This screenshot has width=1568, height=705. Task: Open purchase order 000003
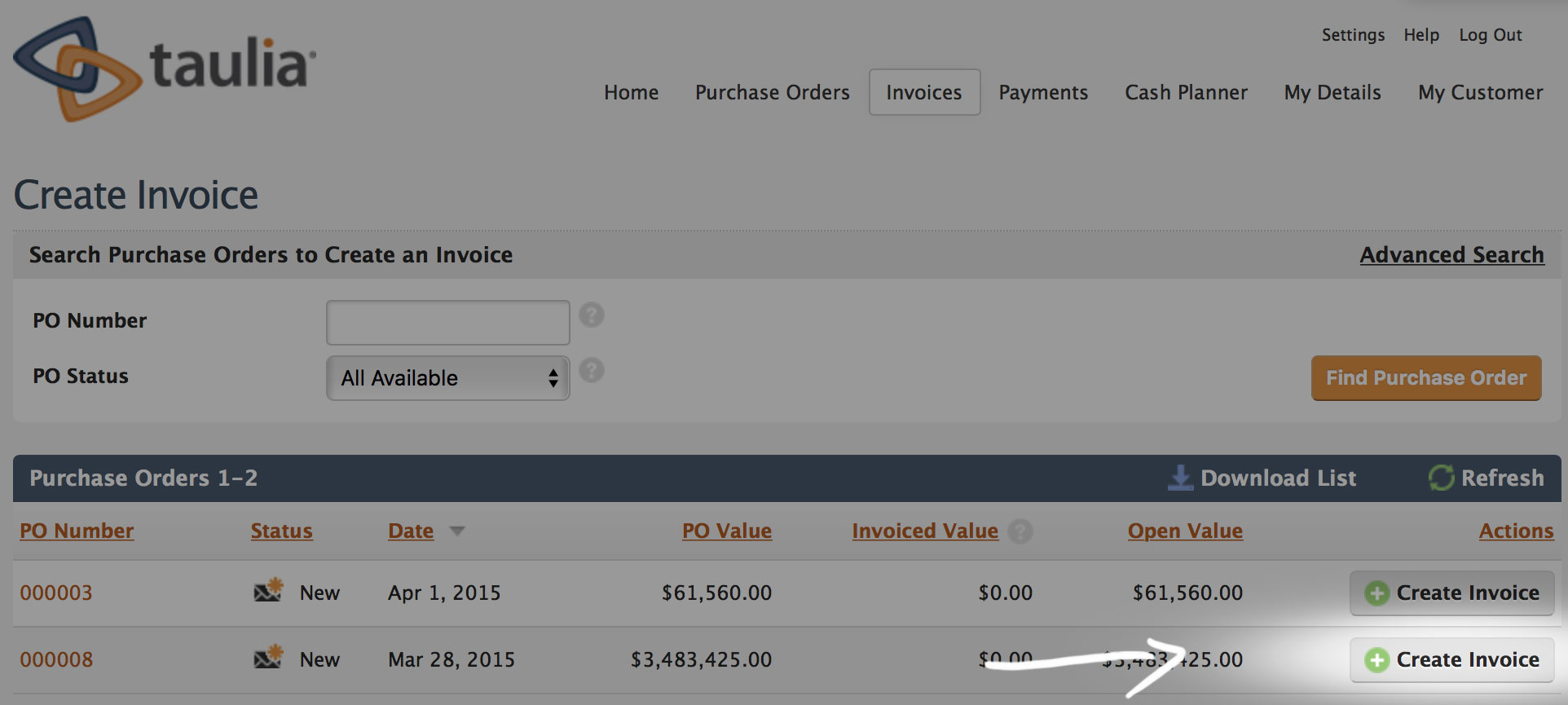pyautogui.click(x=56, y=593)
